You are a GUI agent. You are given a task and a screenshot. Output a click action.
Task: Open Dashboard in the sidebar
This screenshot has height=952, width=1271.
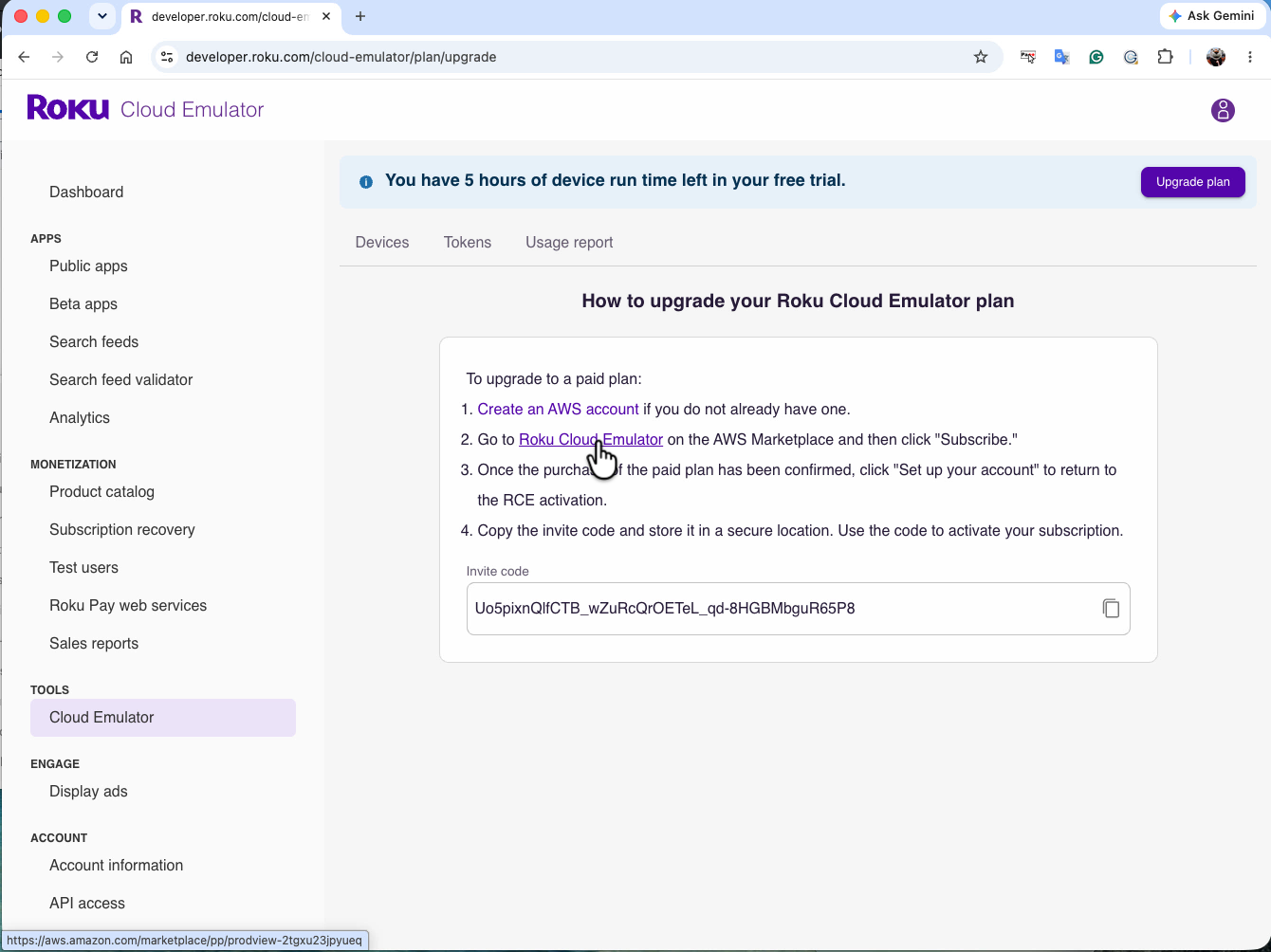point(86,192)
